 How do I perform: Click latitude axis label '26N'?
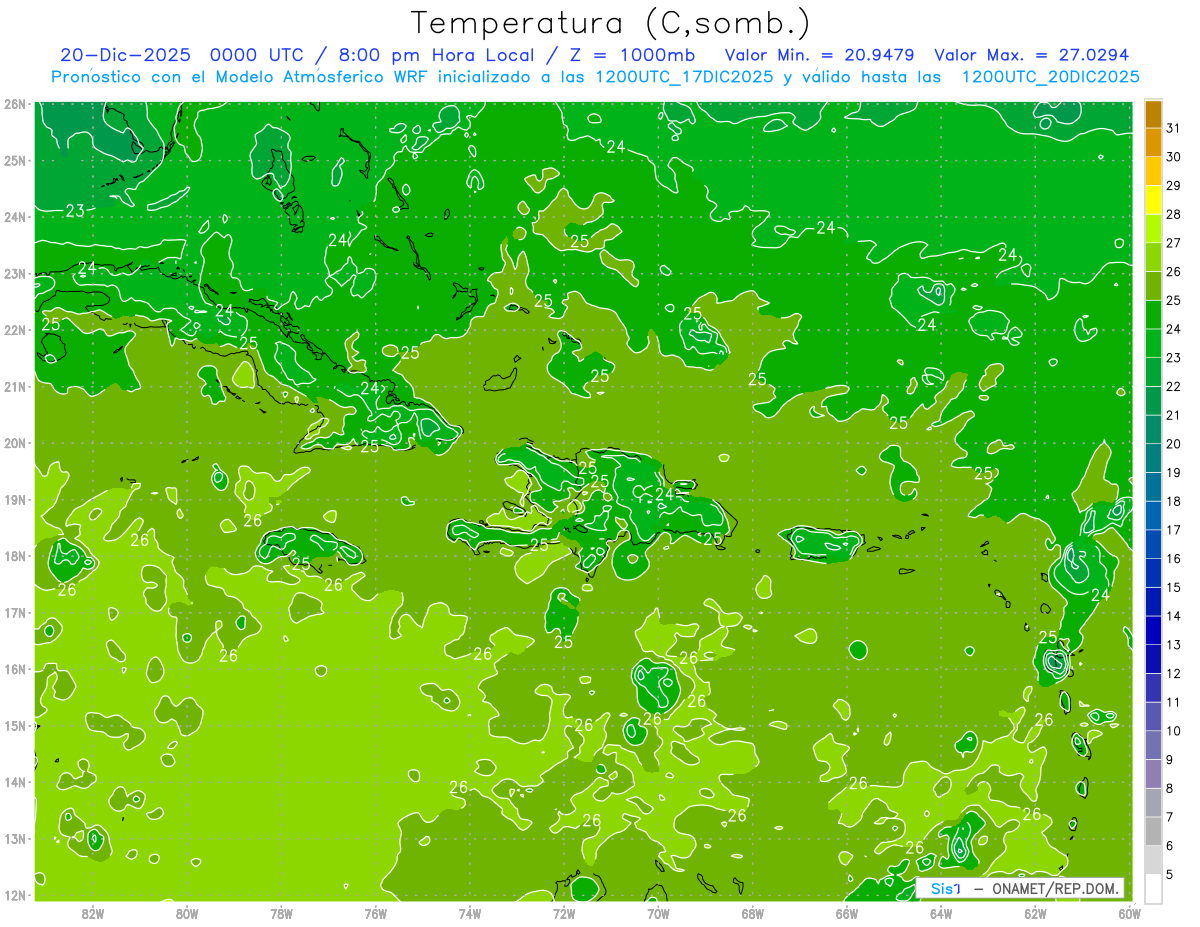point(15,103)
